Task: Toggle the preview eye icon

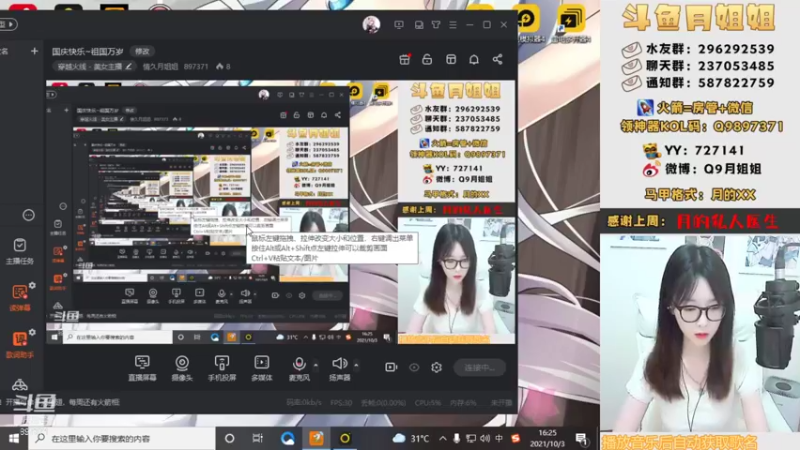Action: click(414, 367)
